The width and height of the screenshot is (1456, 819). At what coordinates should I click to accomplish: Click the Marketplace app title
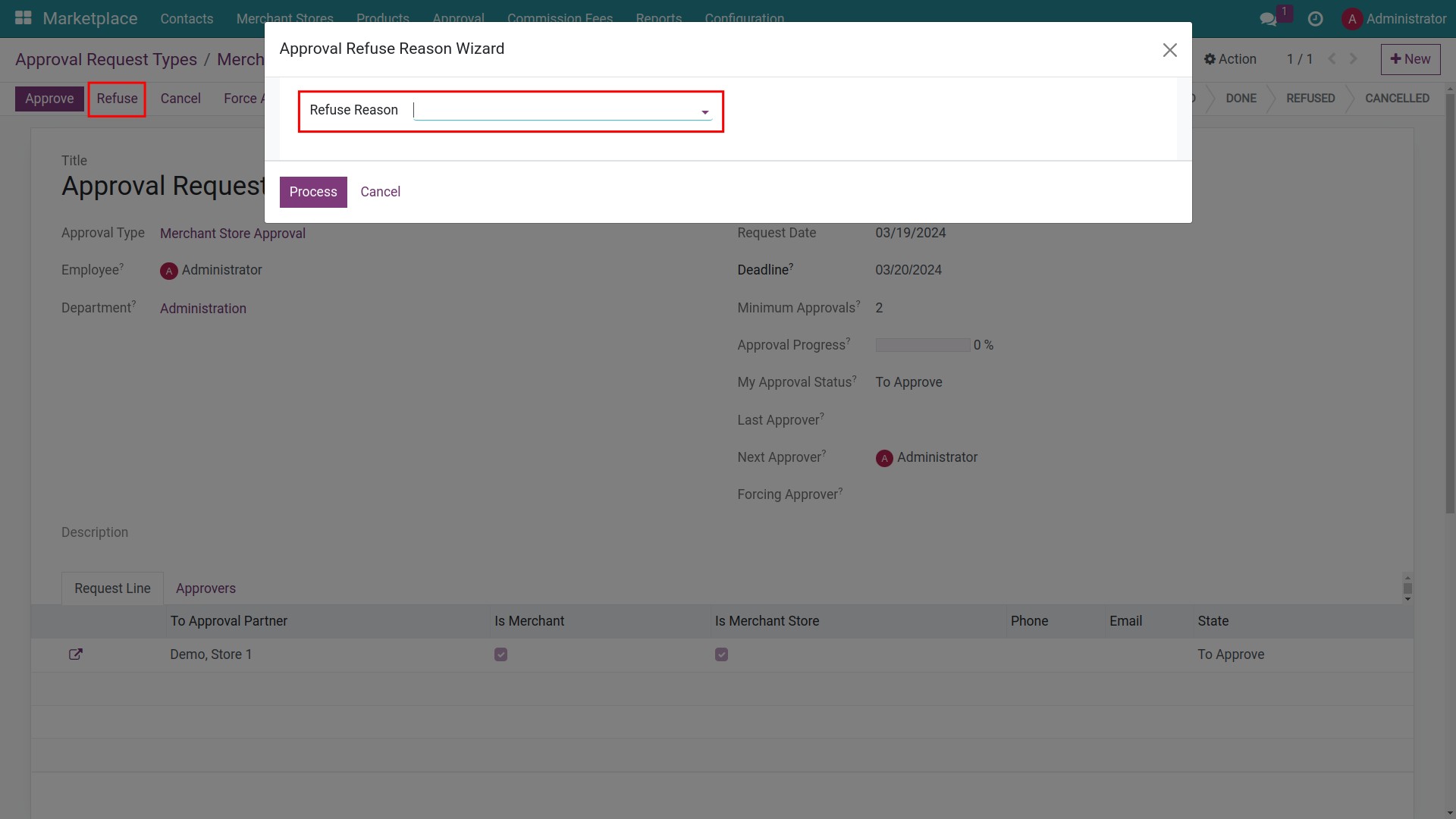[90, 18]
